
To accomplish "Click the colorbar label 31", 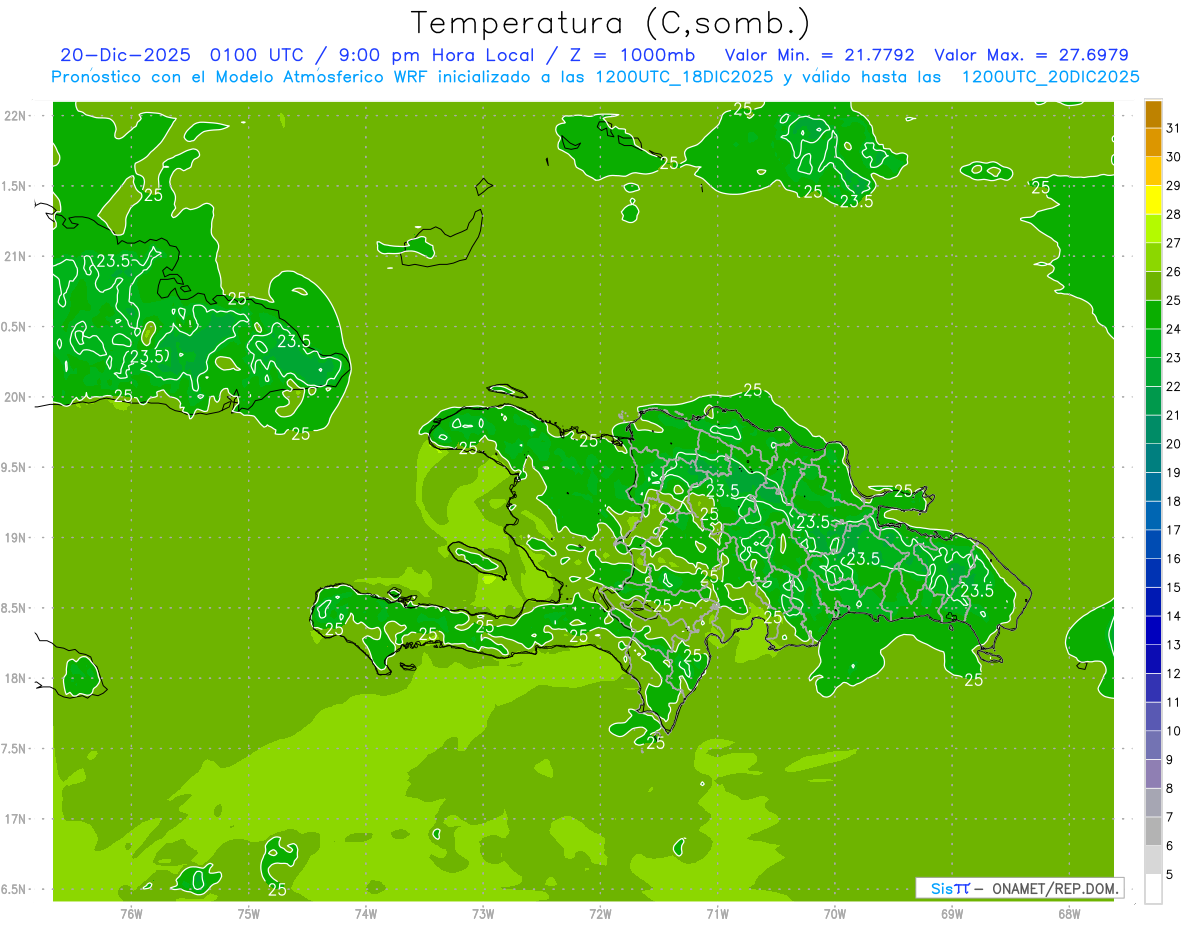I will 1173,128.
